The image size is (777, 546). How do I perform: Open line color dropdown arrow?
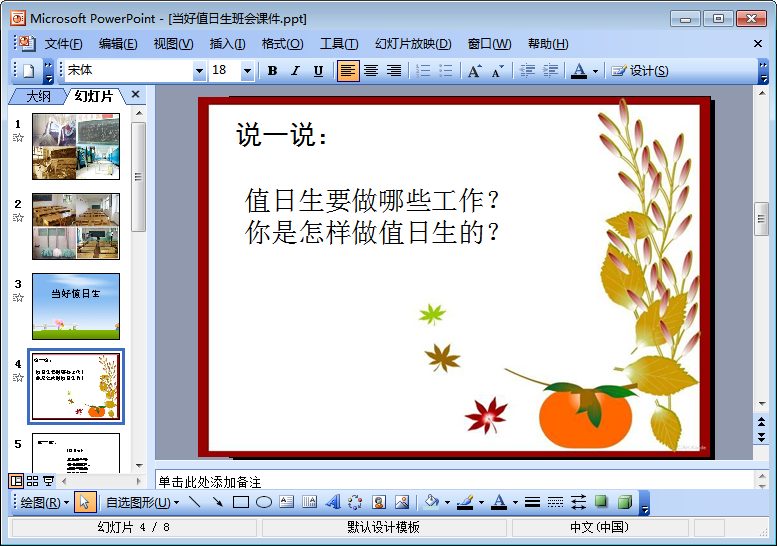[481, 503]
